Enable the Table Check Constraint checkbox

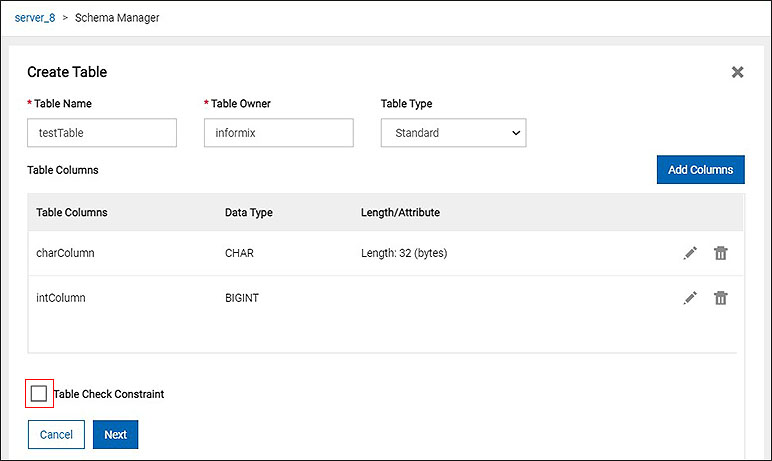click(x=39, y=394)
